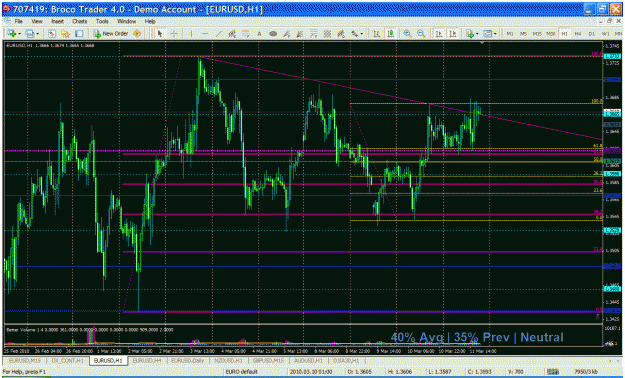Switch timeframe to D1

[x=592, y=34]
